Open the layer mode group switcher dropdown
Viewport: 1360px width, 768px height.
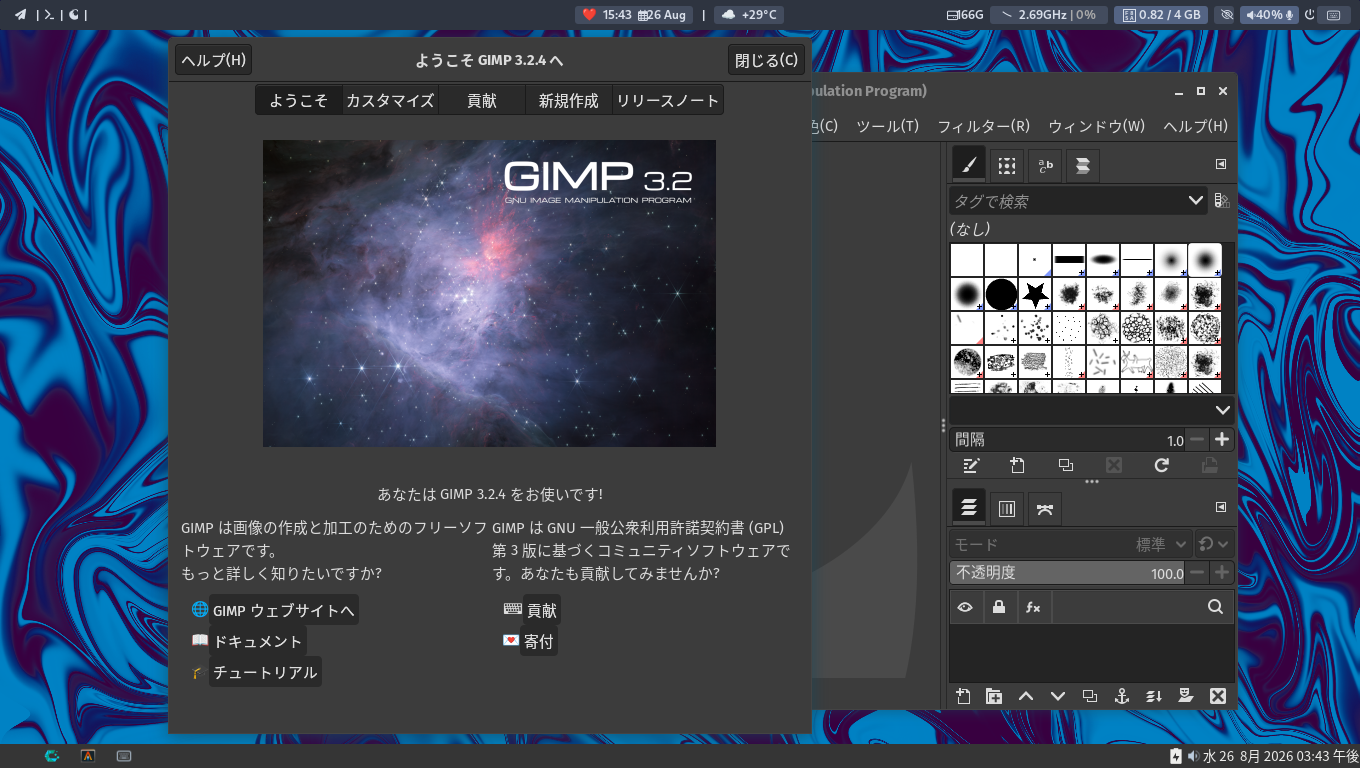tap(1215, 544)
